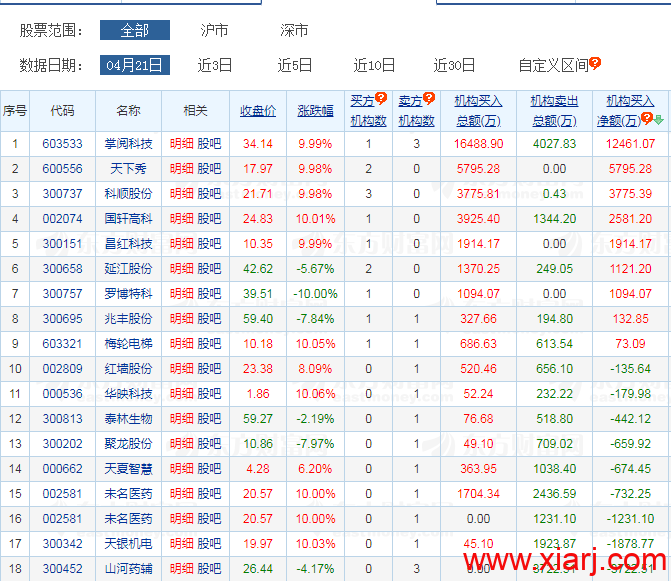
Task: Open 股吧 link for 罗博特科
Action: click(x=209, y=294)
